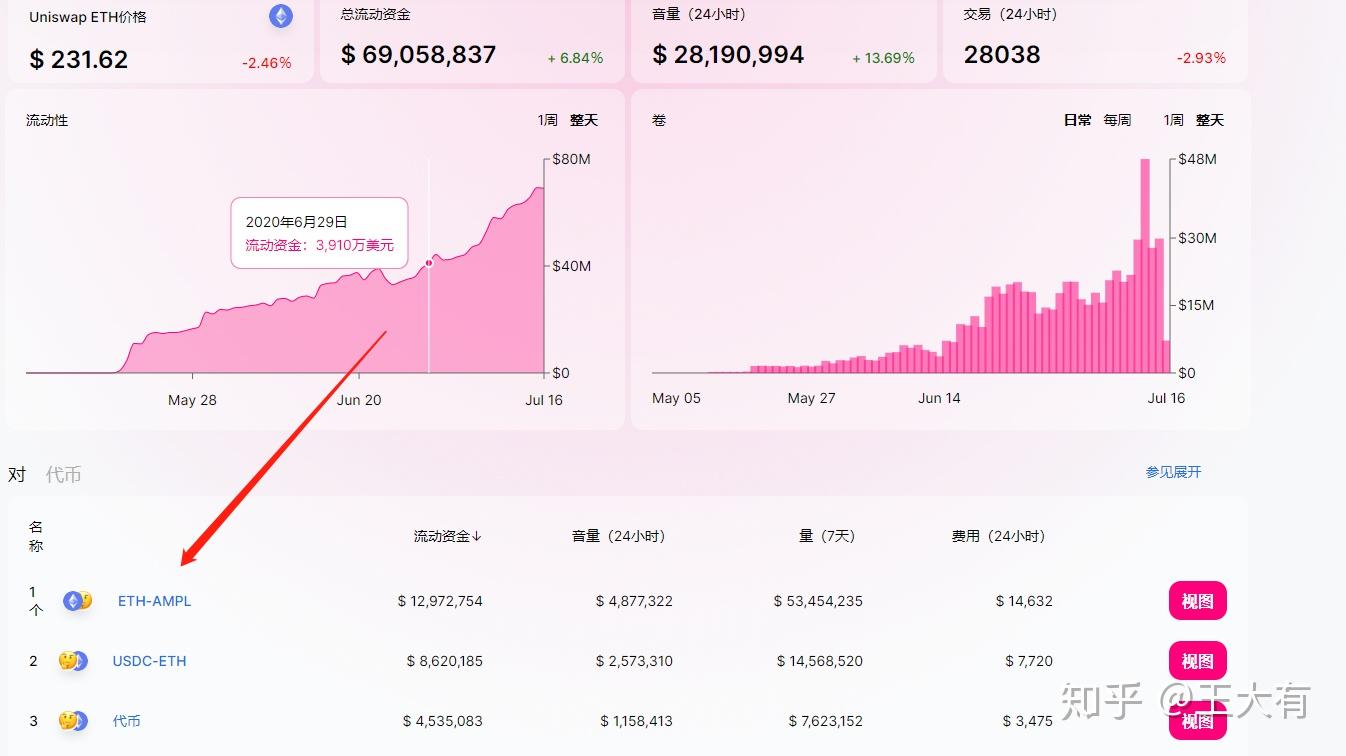Click the 视图 button on row 3
Screen dimensions: 1346x756
pos(1197,721)
